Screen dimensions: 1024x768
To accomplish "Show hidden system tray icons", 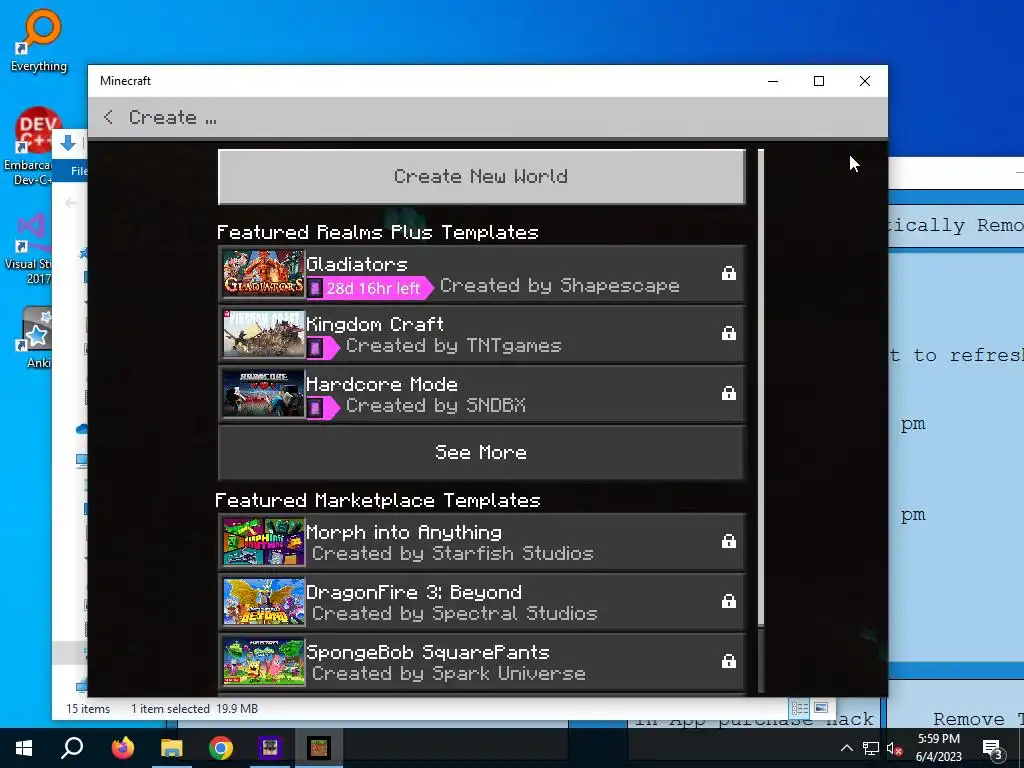I will [846, 748].
